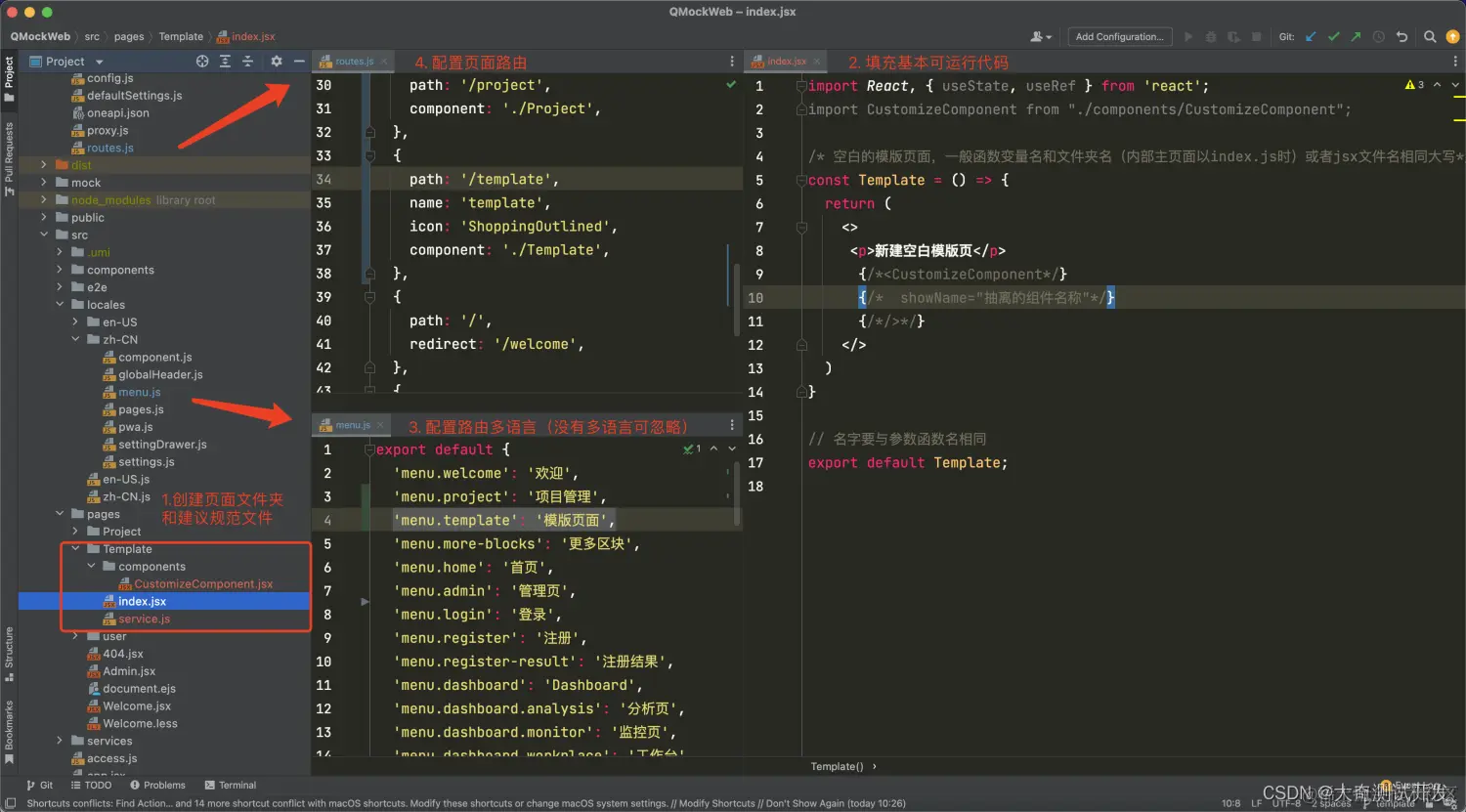Image resolution: width=1466 pixels, height=812 pixels.
Task: Click the Run play icon in toolbar
Action: 1188,37
